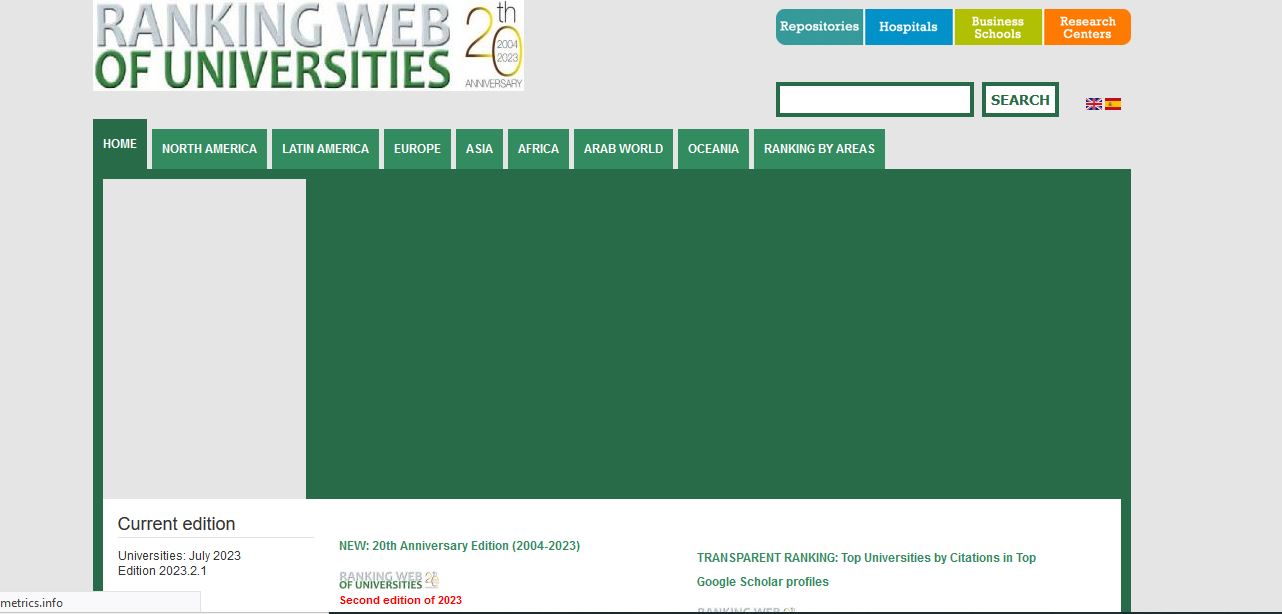Switch language to English flag icon
Screen dimensions: 1282x614
(x=1094, y=104)
